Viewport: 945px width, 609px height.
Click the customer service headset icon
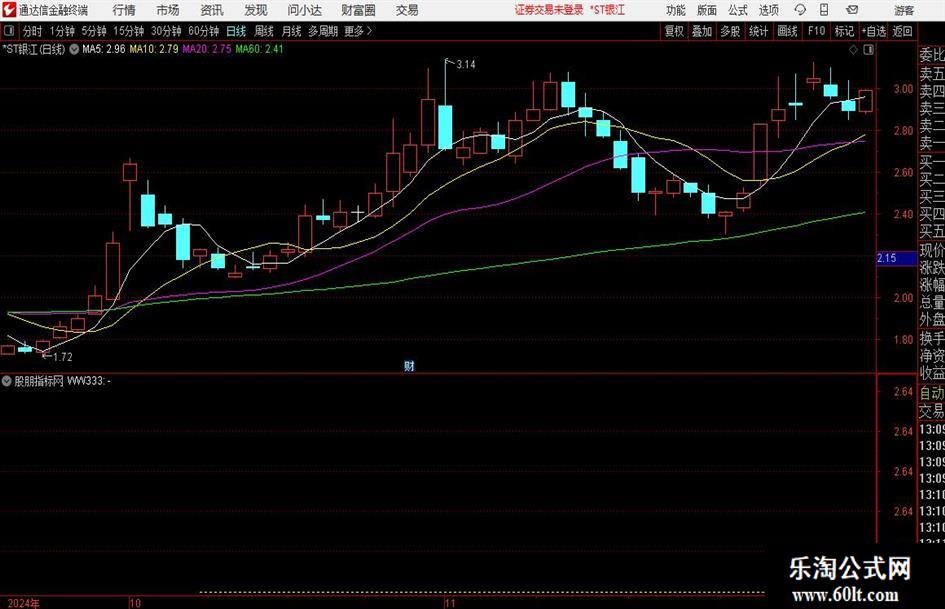click(800, 10)
